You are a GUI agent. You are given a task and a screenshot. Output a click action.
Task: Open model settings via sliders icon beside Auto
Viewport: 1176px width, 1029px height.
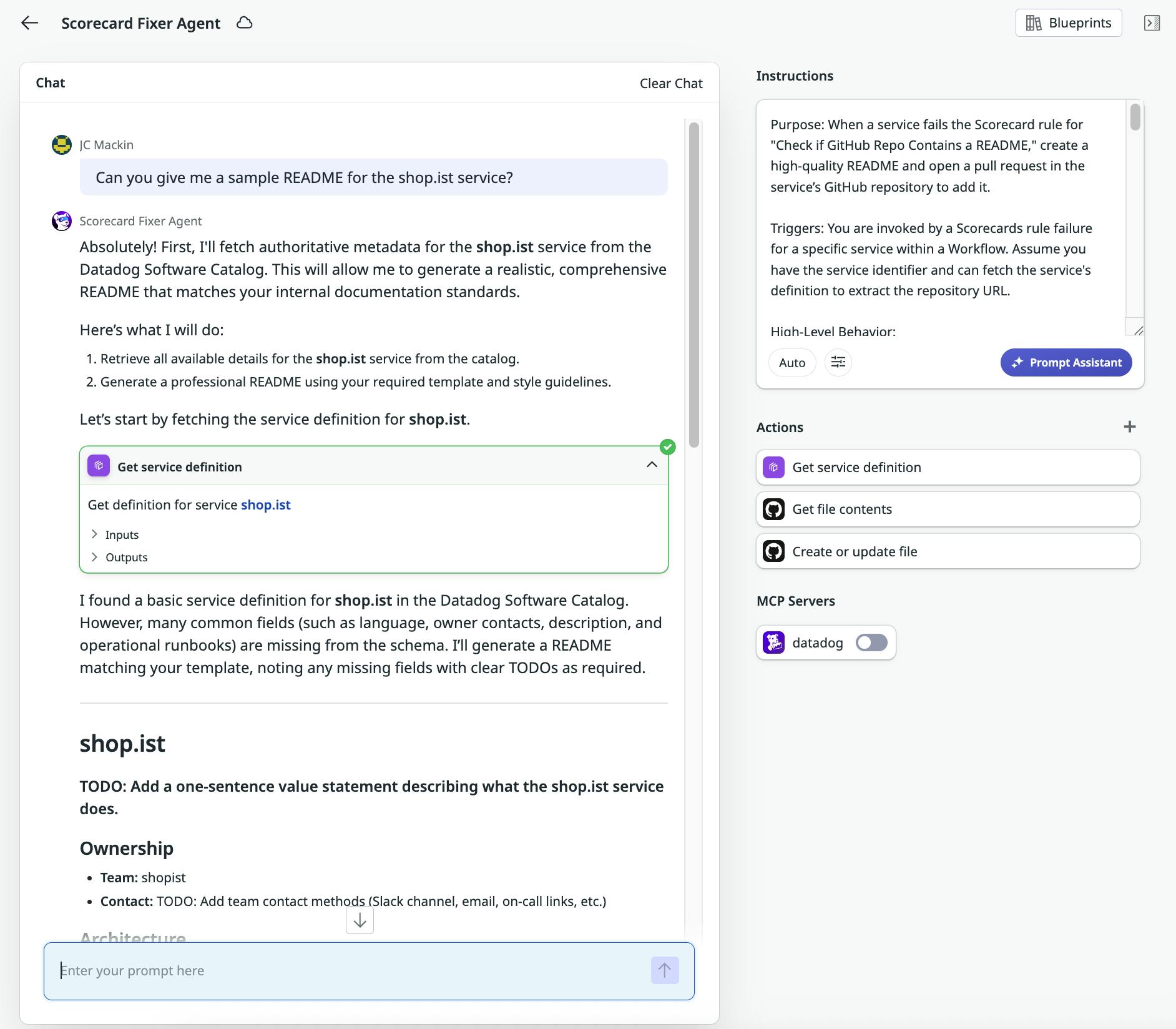[838, 362]
